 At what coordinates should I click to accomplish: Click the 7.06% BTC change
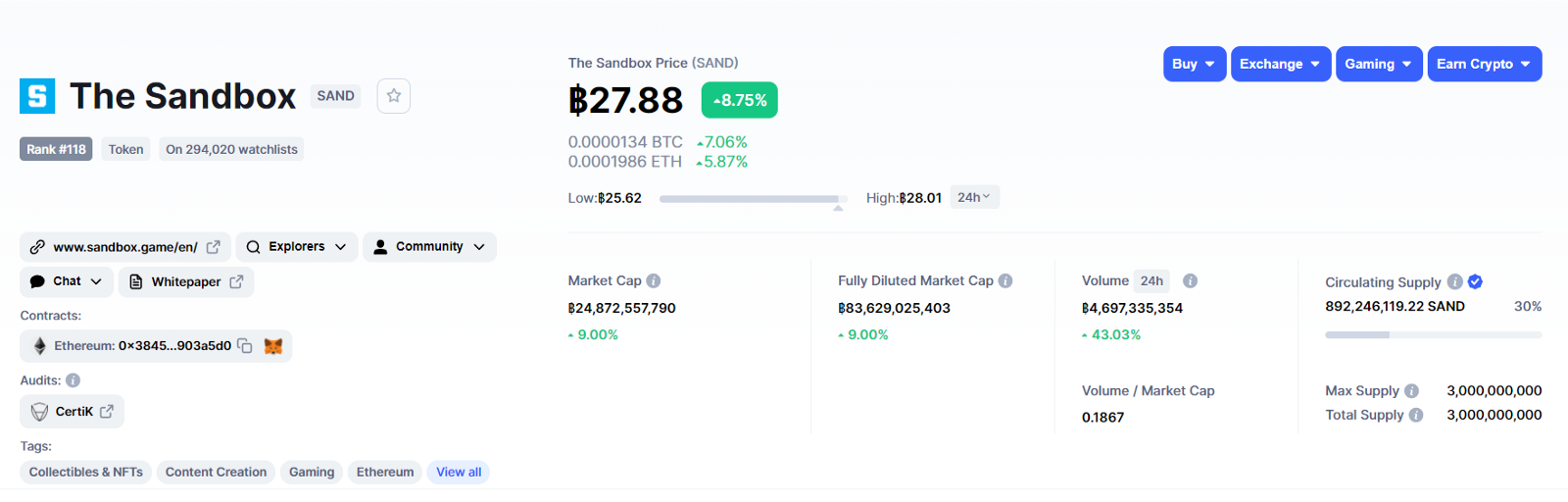(x=722, y=142)
